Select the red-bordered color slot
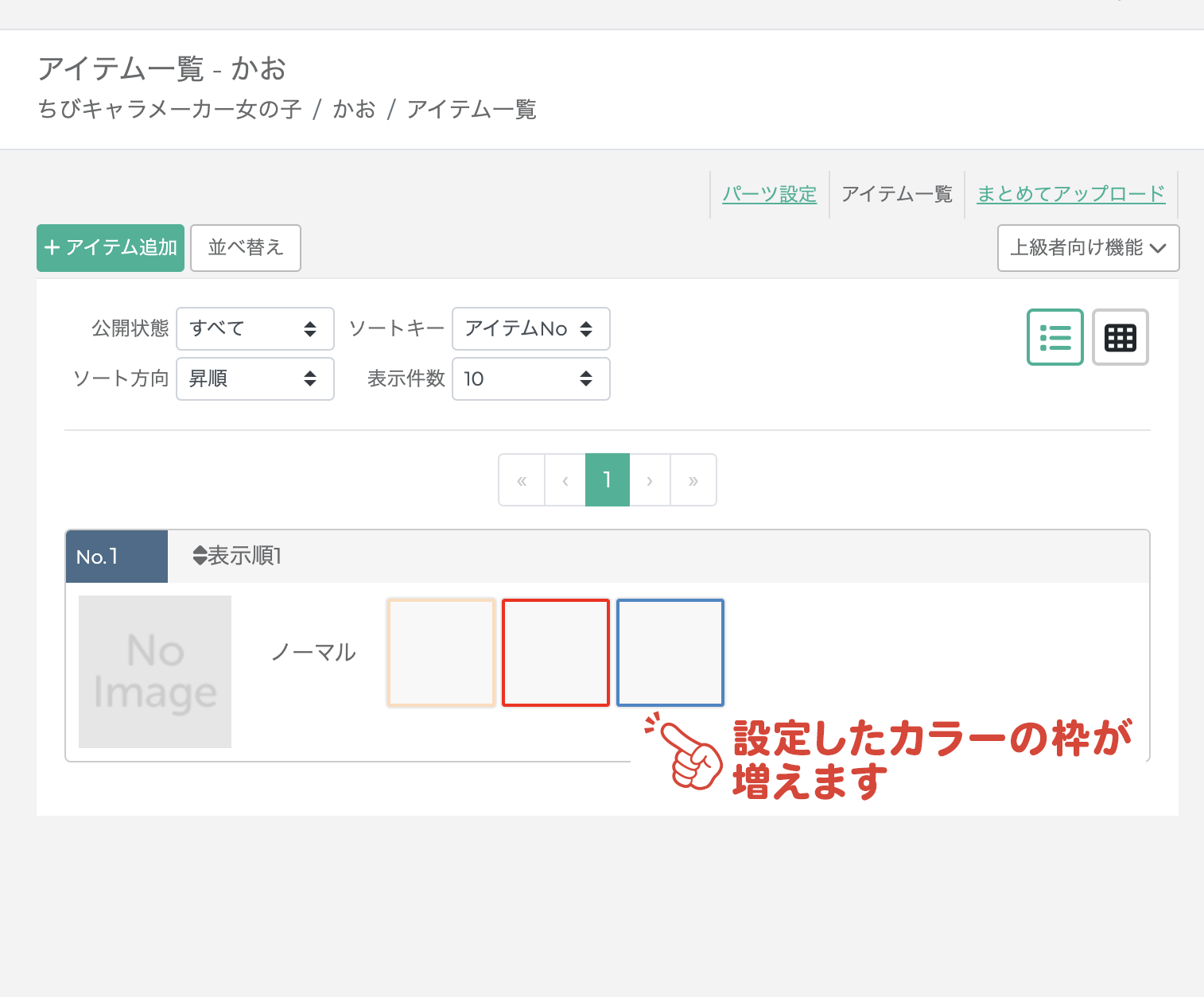The height and width of the screenshot is (997, 1204). click(556, 653)
